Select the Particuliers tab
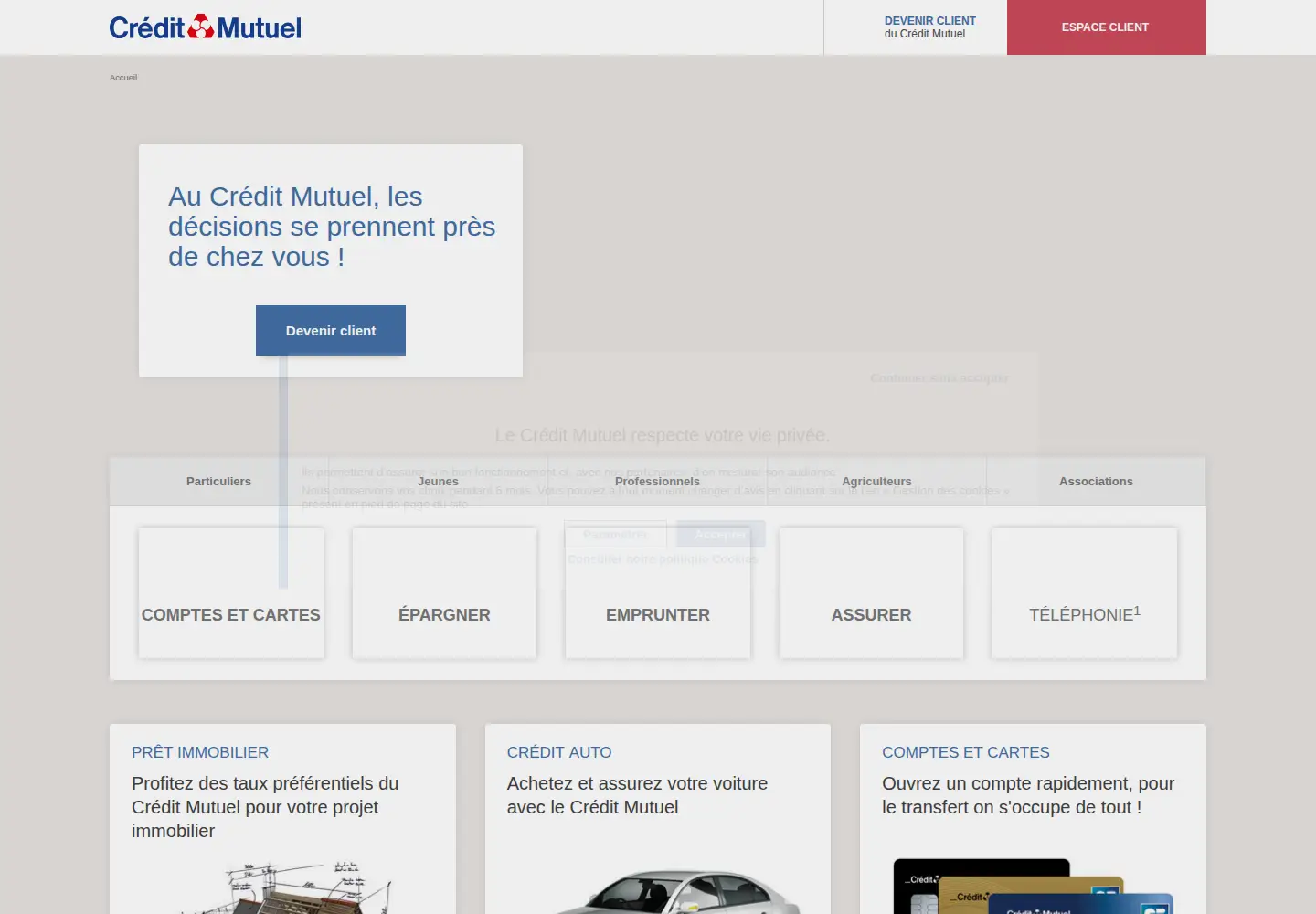Image resolution: width=1316 pixels, height=914 pixels. 218,482
